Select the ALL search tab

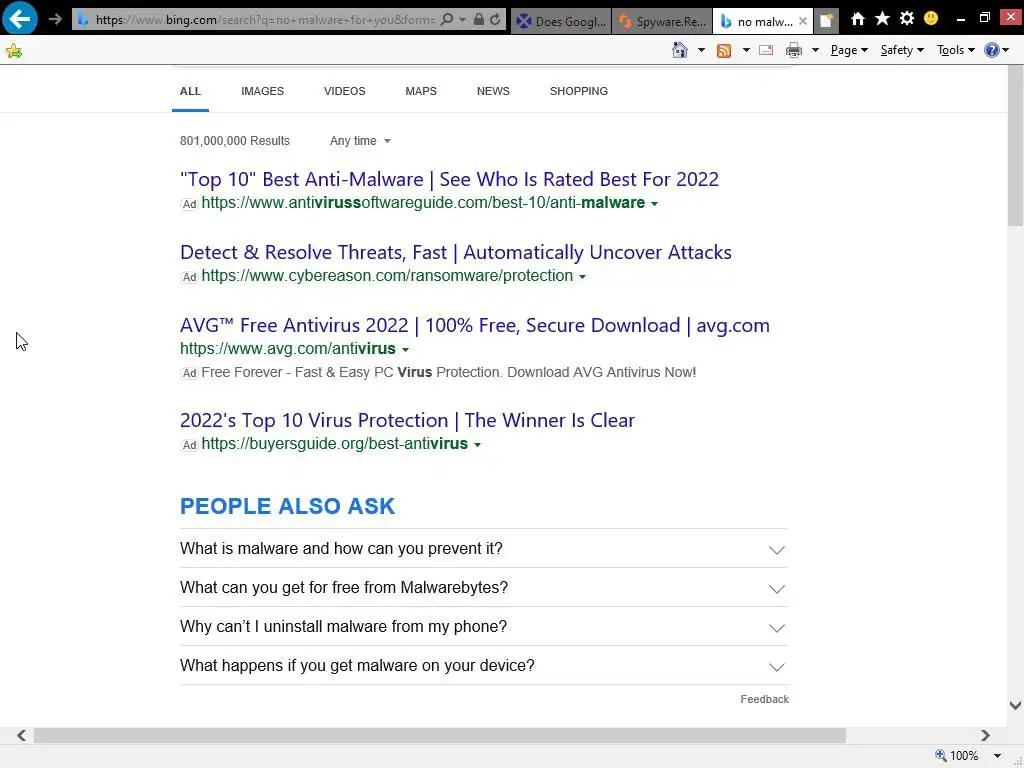coord(190,91)
